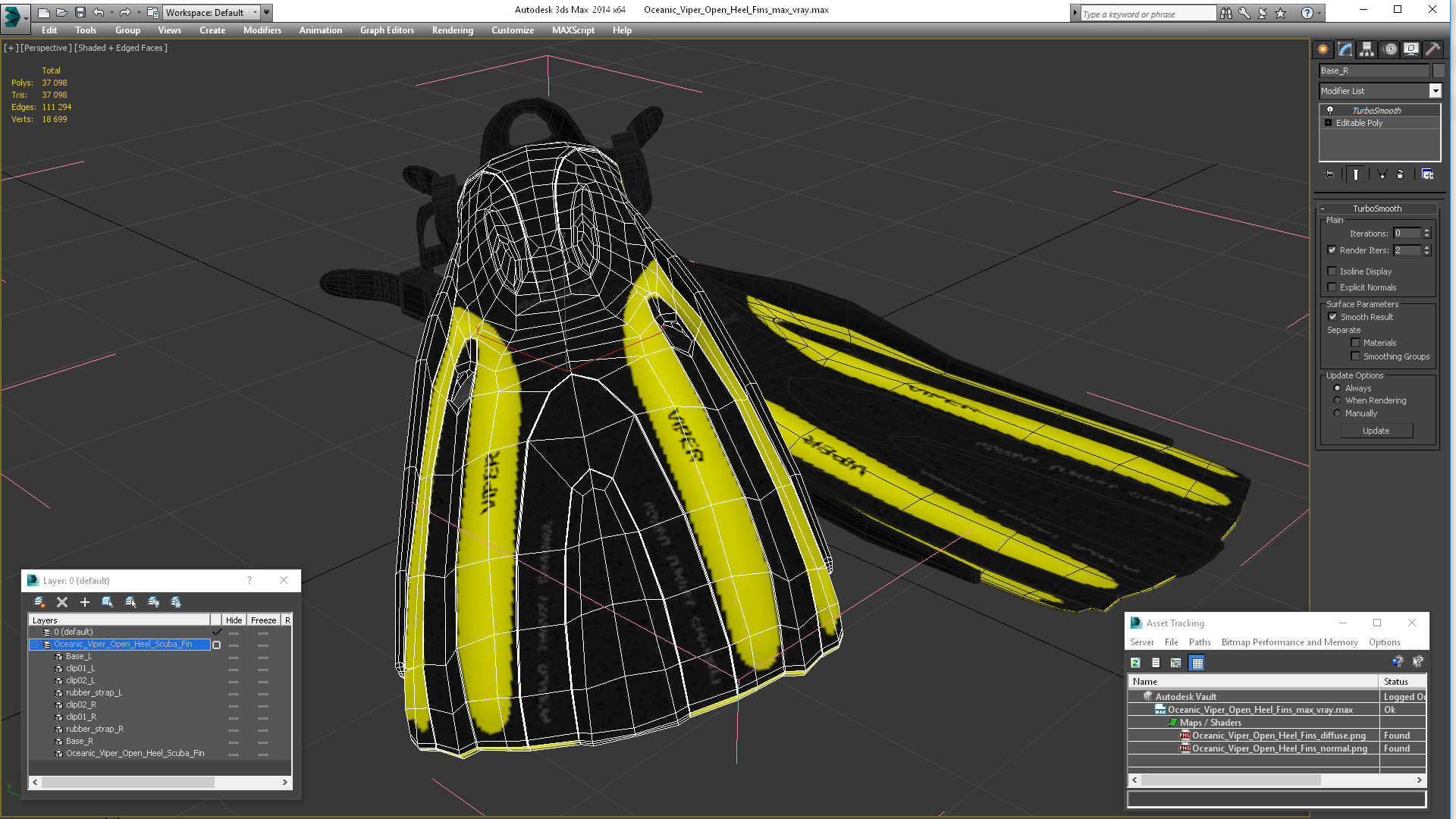The image size is (1456, 819).
Task: Refresh the Asset Tracking list
Action: coord(1135,663)
